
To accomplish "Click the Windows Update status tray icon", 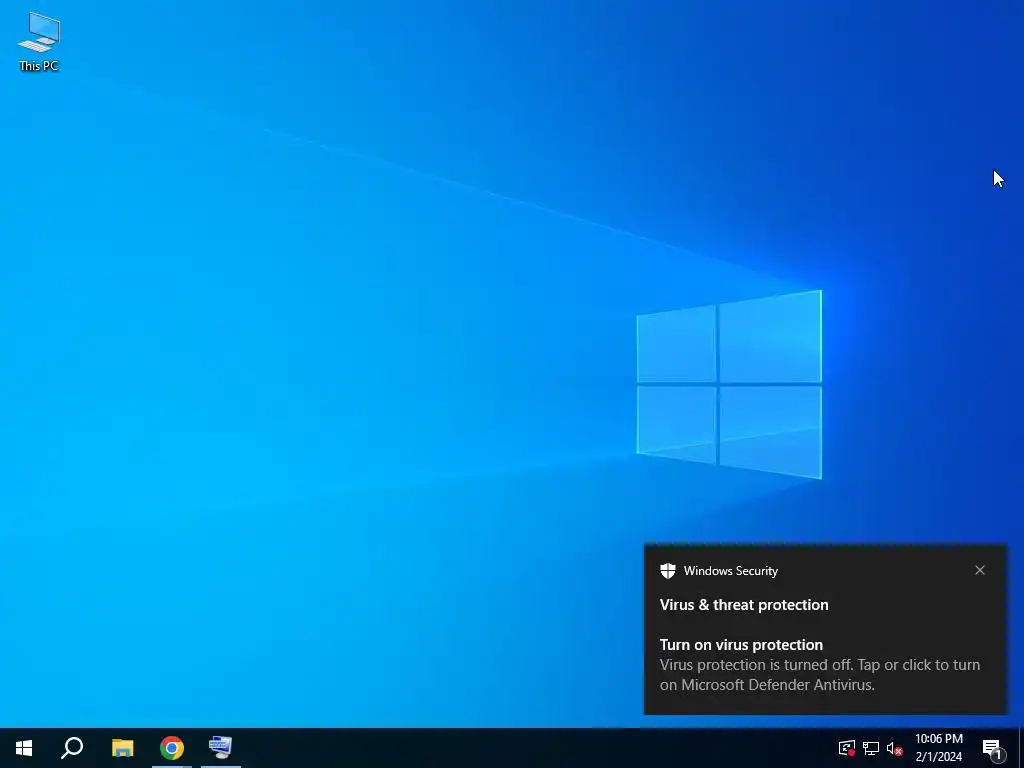I will coord(847,748).
